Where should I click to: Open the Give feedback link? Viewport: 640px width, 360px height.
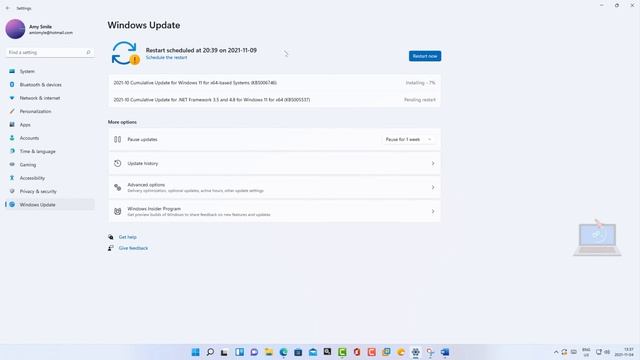pos(133,248)
